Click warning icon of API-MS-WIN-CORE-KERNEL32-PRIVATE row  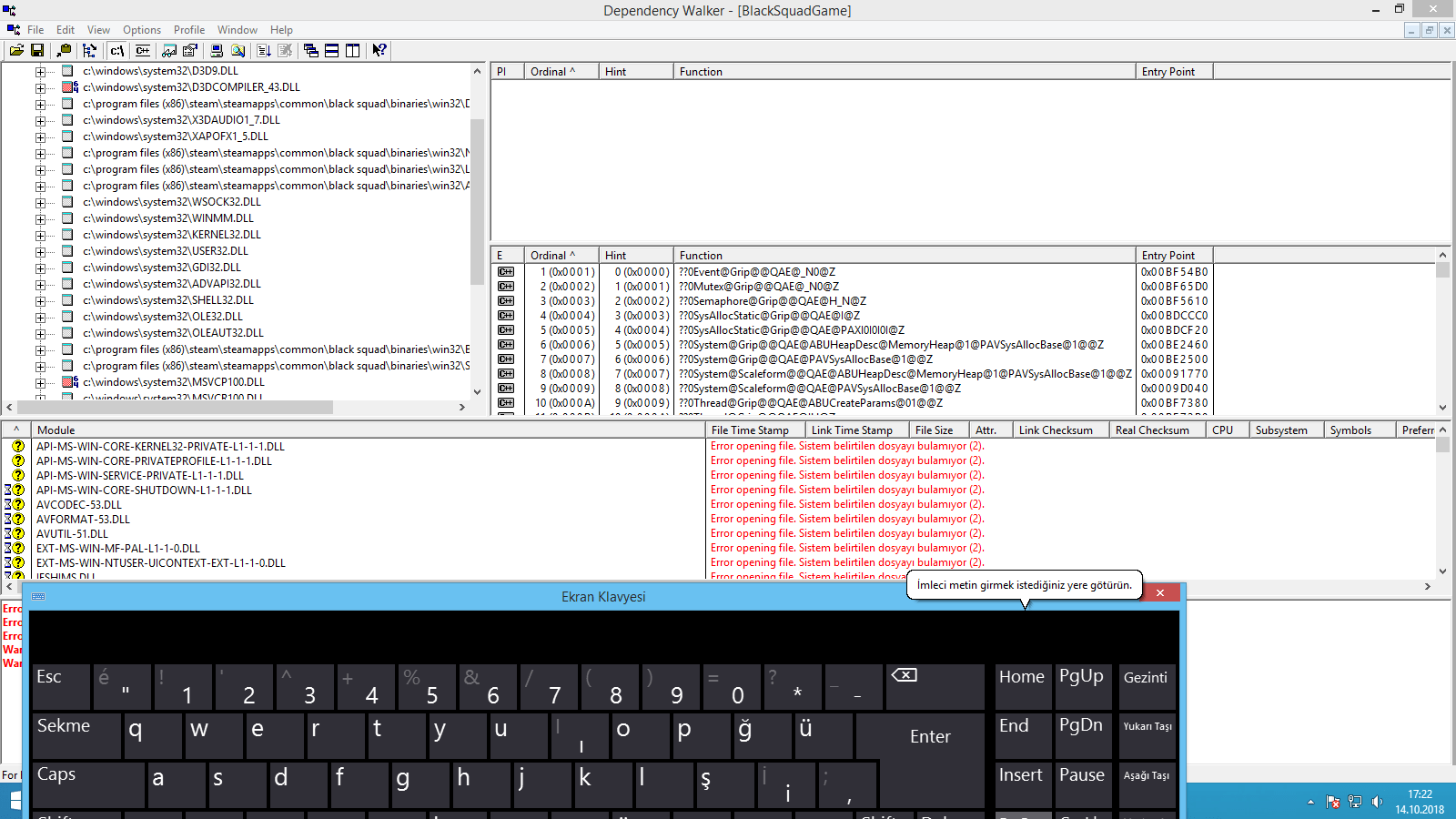[17, 447]
